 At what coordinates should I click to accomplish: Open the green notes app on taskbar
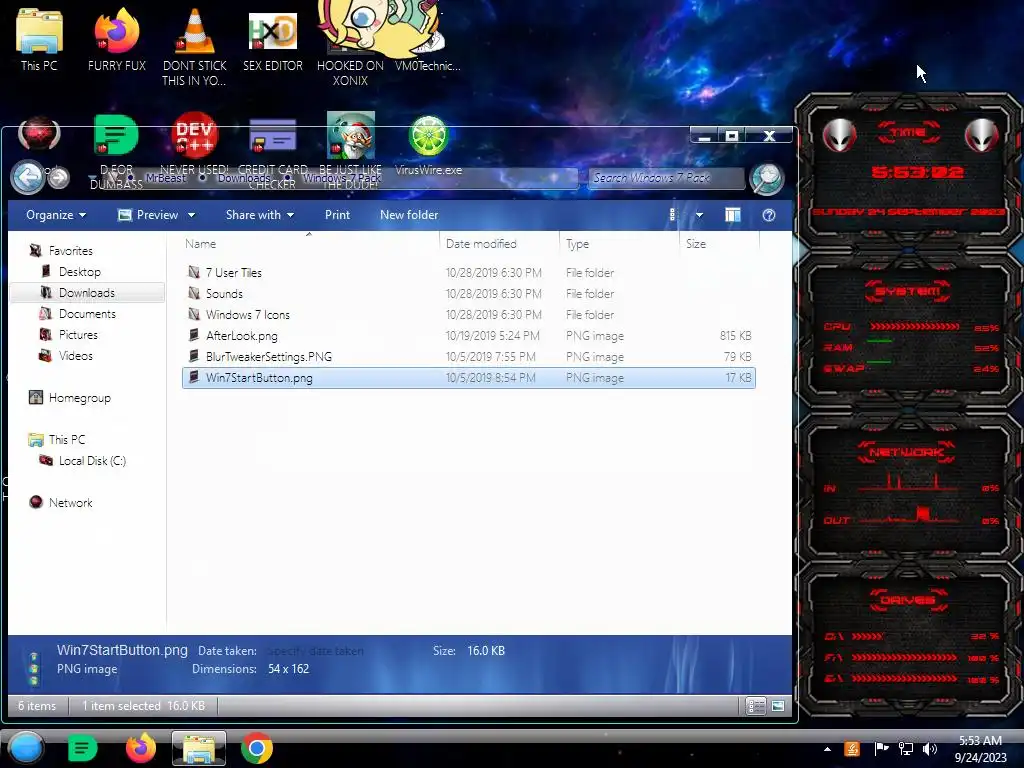pos(82,748)
